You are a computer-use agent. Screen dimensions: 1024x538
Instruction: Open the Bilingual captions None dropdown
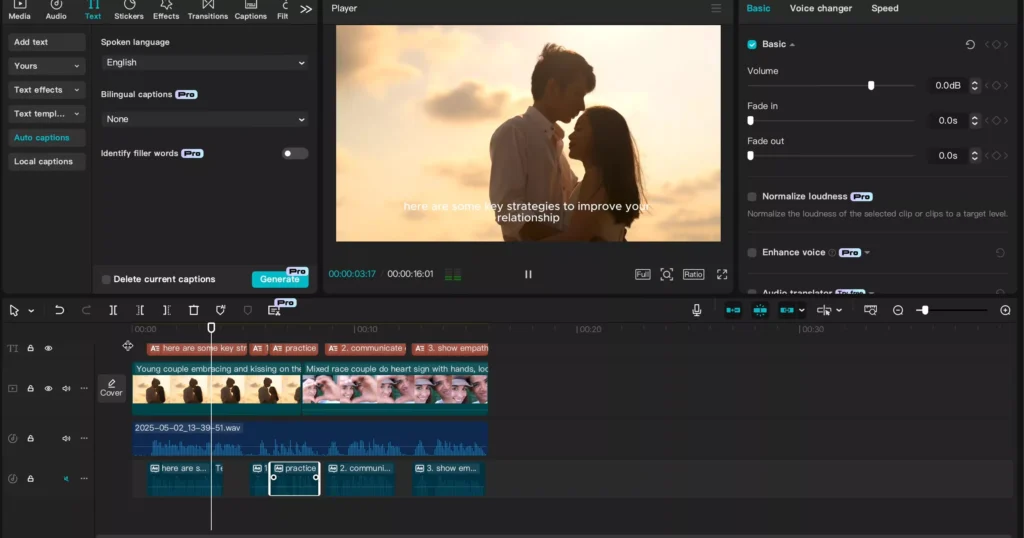click(x=204, y=119)
